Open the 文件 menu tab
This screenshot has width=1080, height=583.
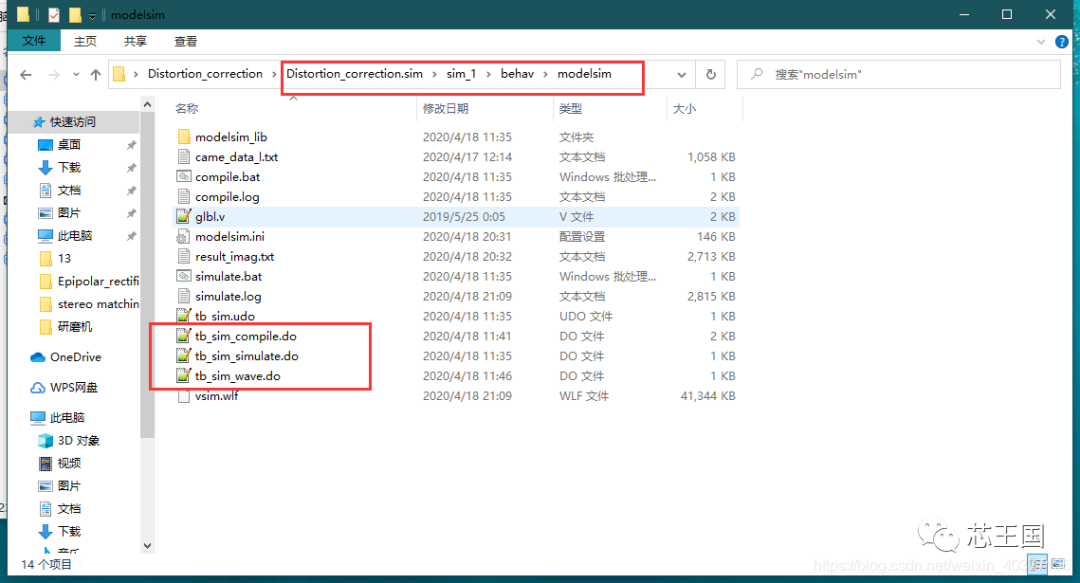coord(34,41)
